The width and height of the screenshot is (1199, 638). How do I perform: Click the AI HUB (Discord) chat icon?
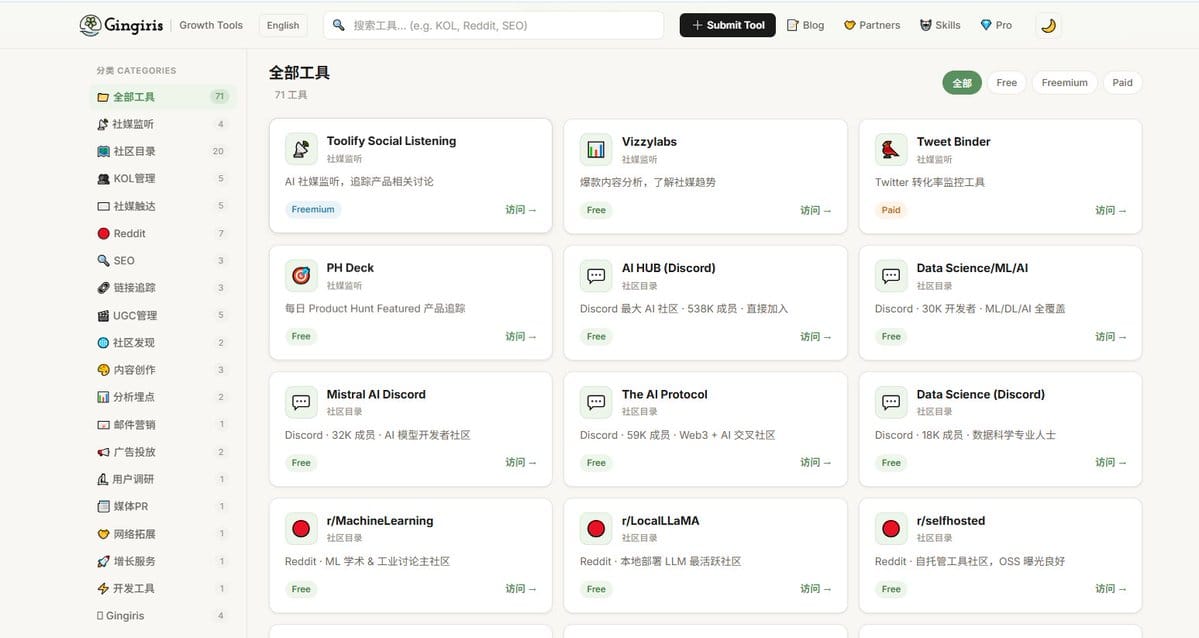point(596,275)
